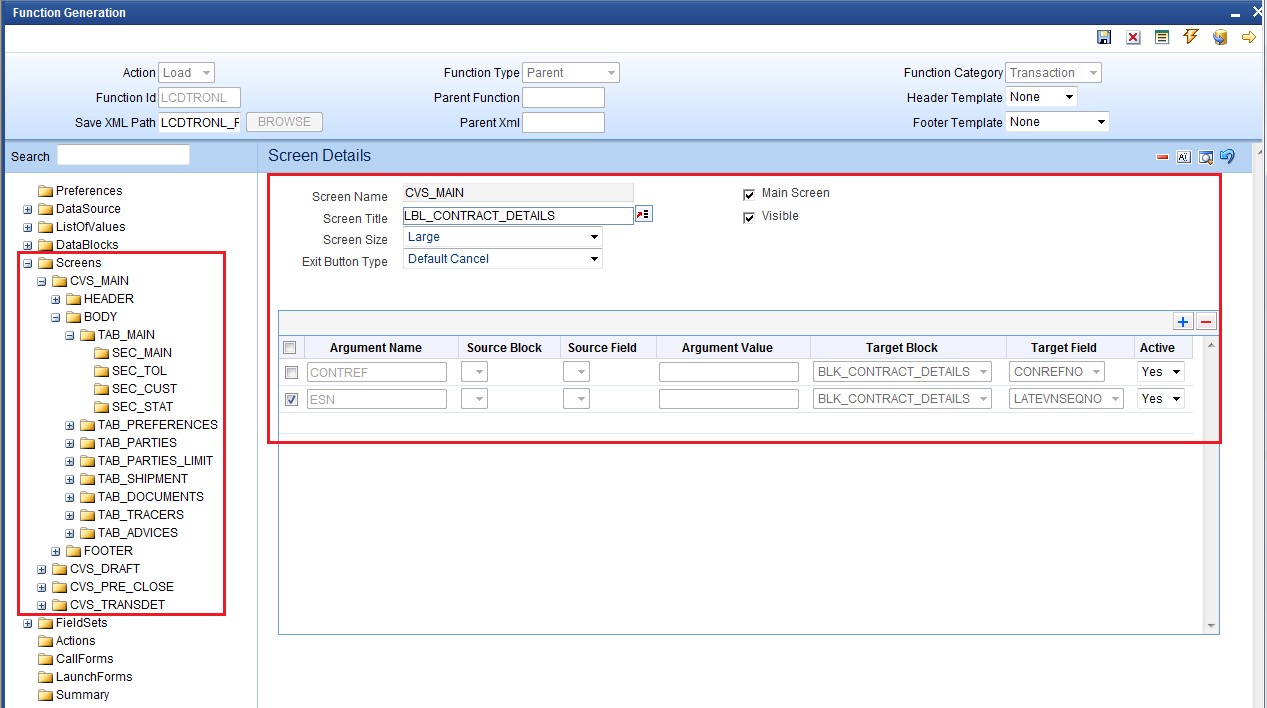Click the green list icon in top toolbar

click(x=1162, y=37)
